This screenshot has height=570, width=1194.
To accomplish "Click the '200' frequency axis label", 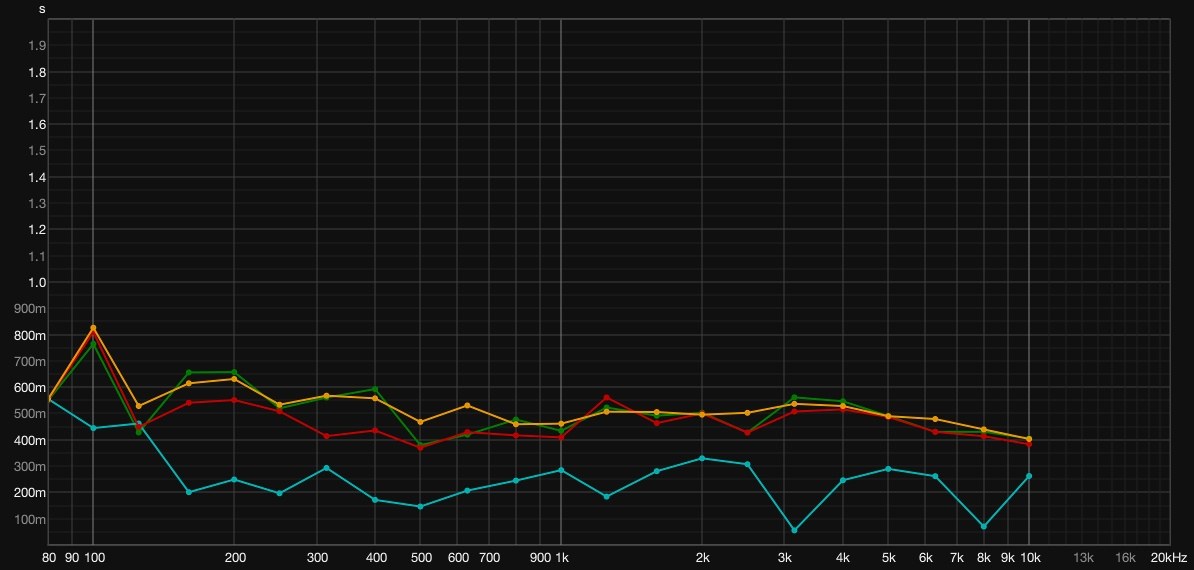I will (235, 558).
